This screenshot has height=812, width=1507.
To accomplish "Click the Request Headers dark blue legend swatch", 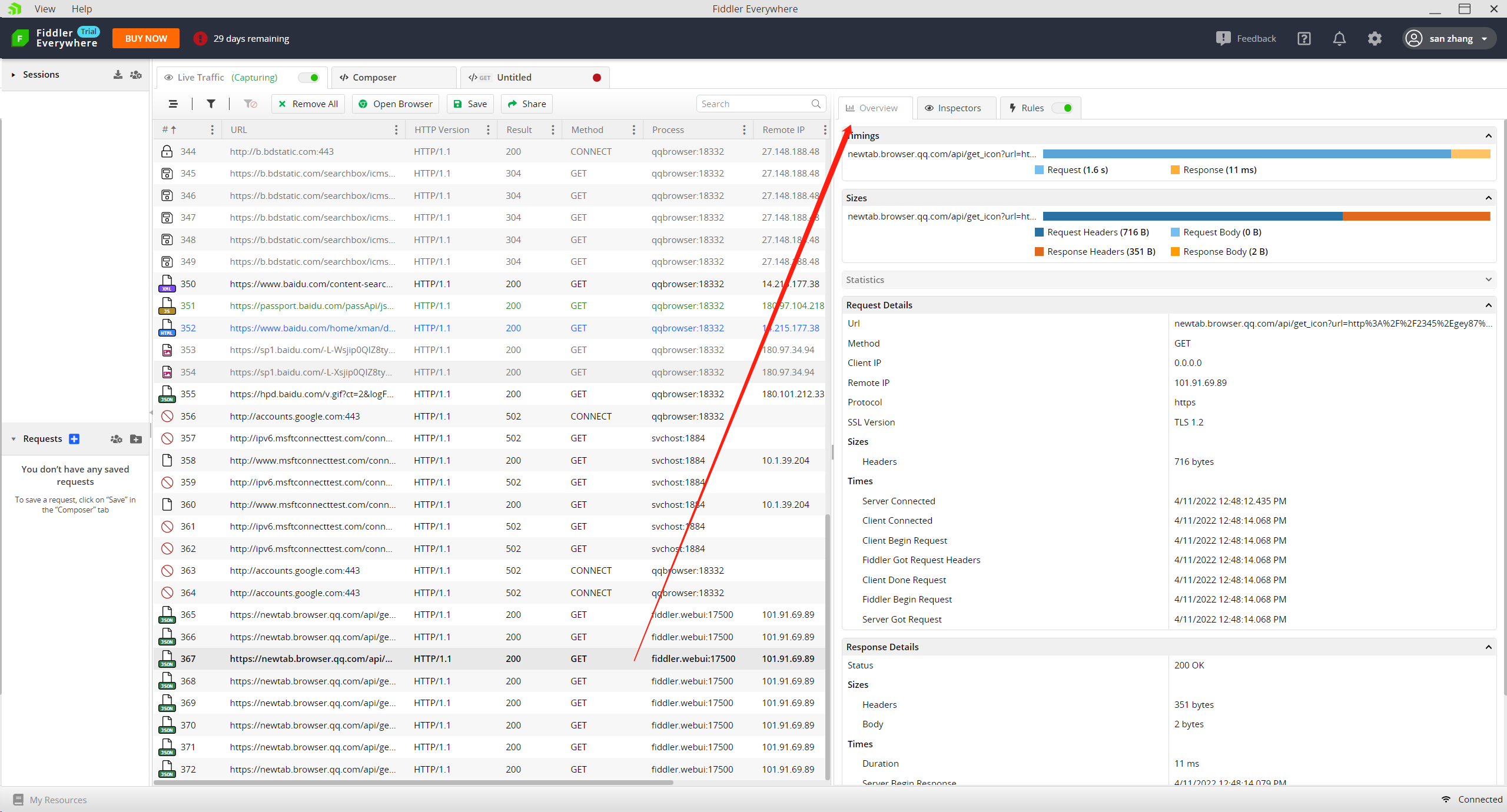I will 1039,232.
